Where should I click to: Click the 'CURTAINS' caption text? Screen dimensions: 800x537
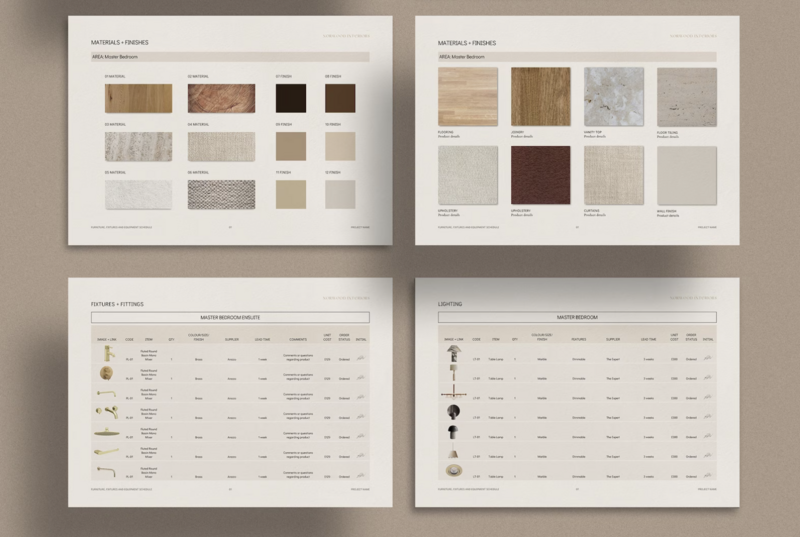[x=592, y=211]
